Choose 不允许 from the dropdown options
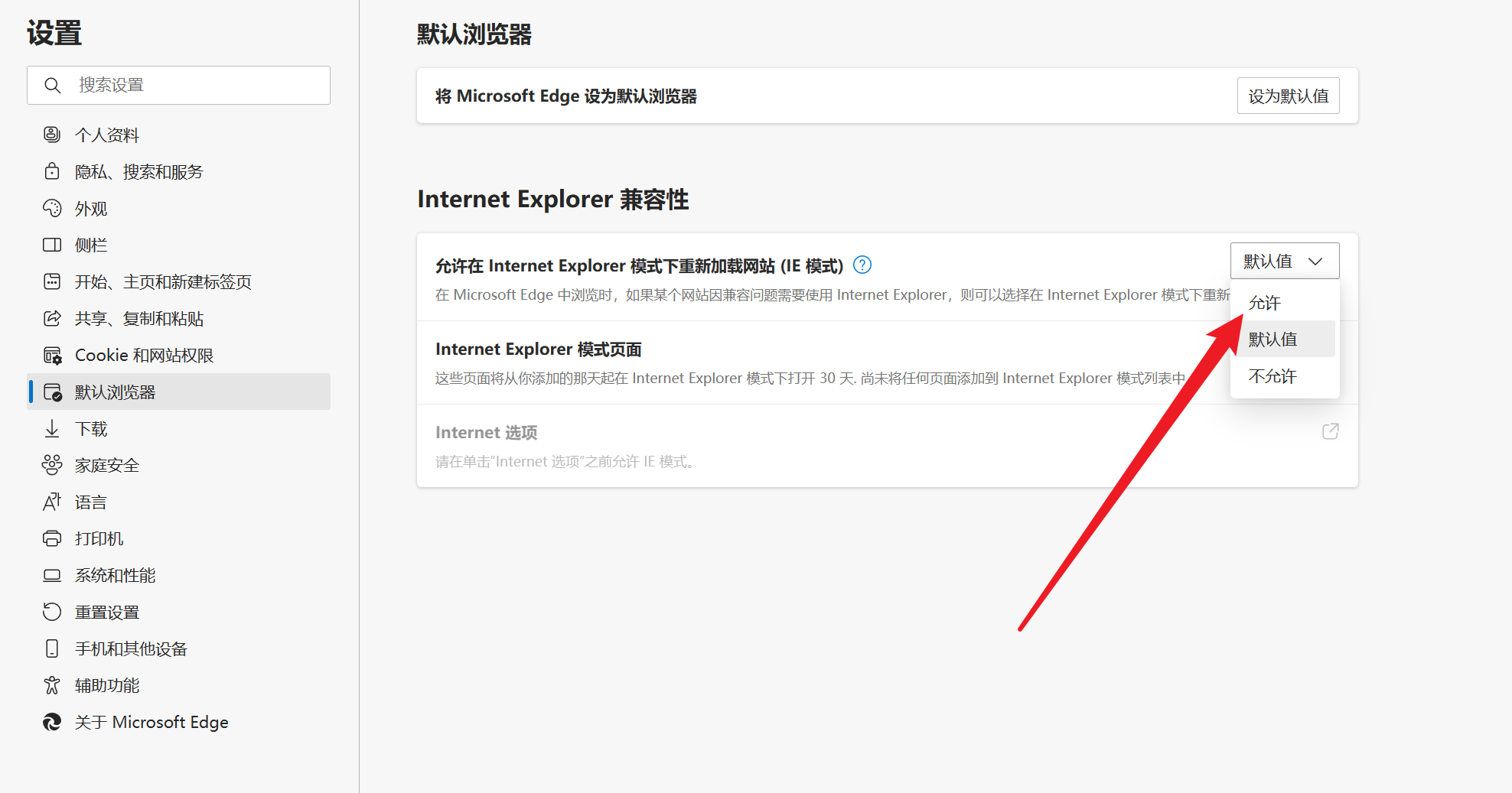This screenshot has width=1512, height=793. pyautogui.click(x=1272, y=375)
